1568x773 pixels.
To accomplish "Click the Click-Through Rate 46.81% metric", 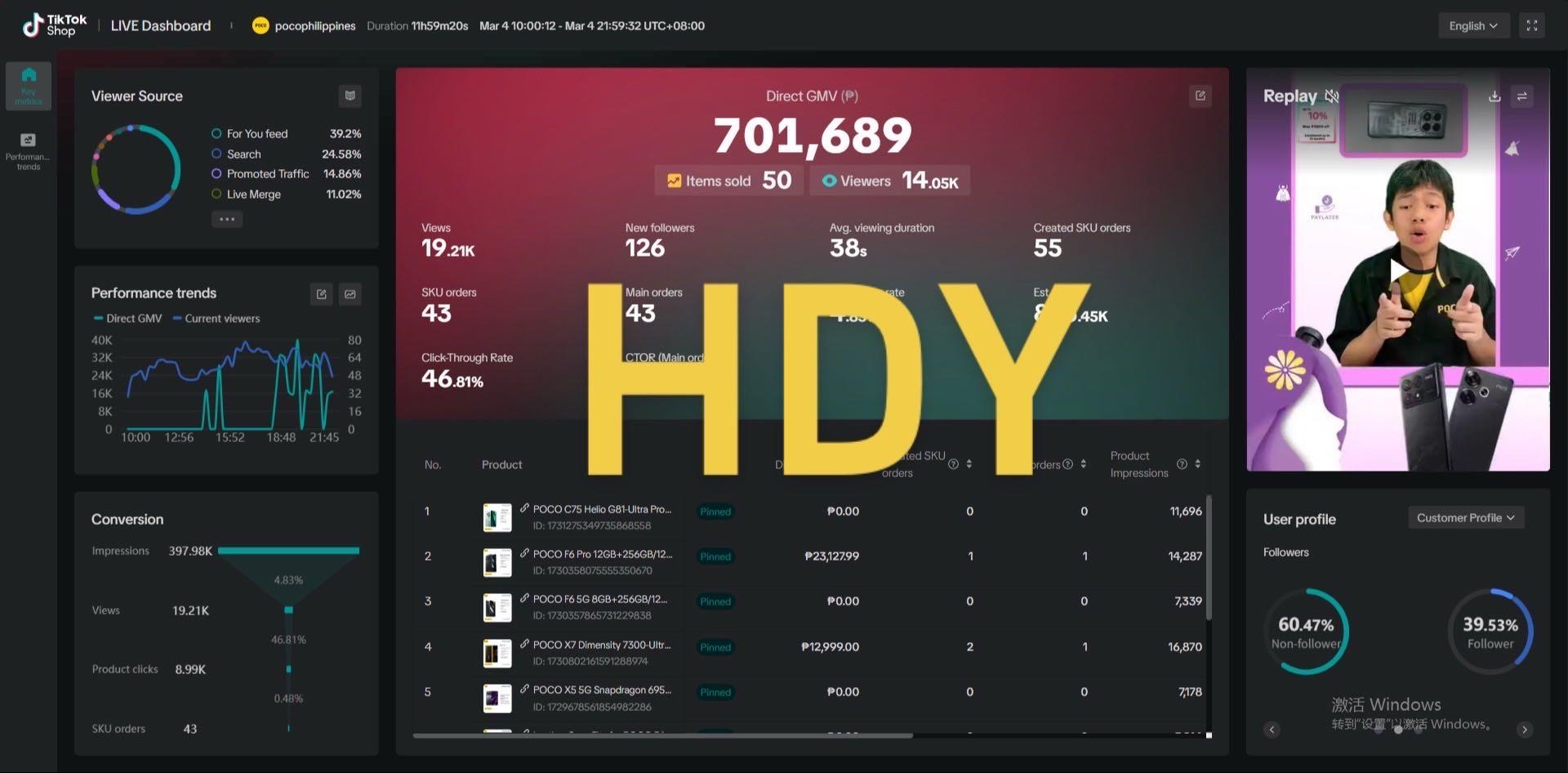I will pyautogui.click(x=467, y=370).
